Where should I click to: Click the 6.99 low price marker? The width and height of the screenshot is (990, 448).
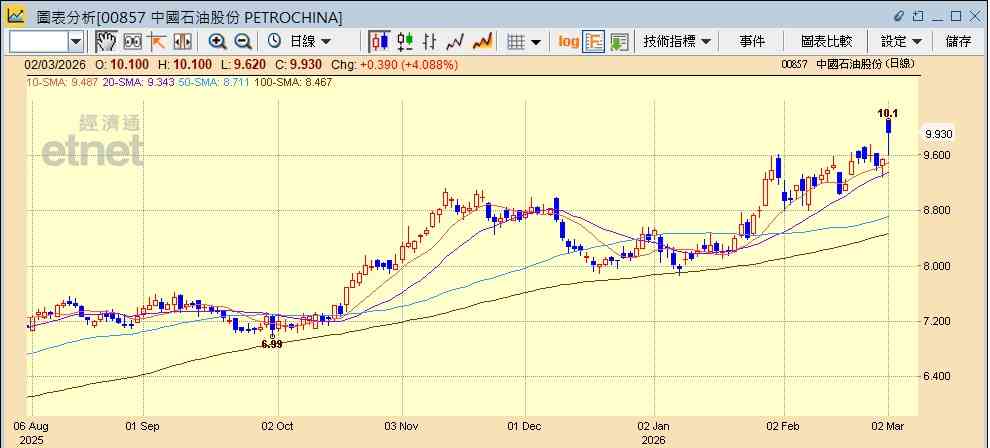click(x=271, y=345)
